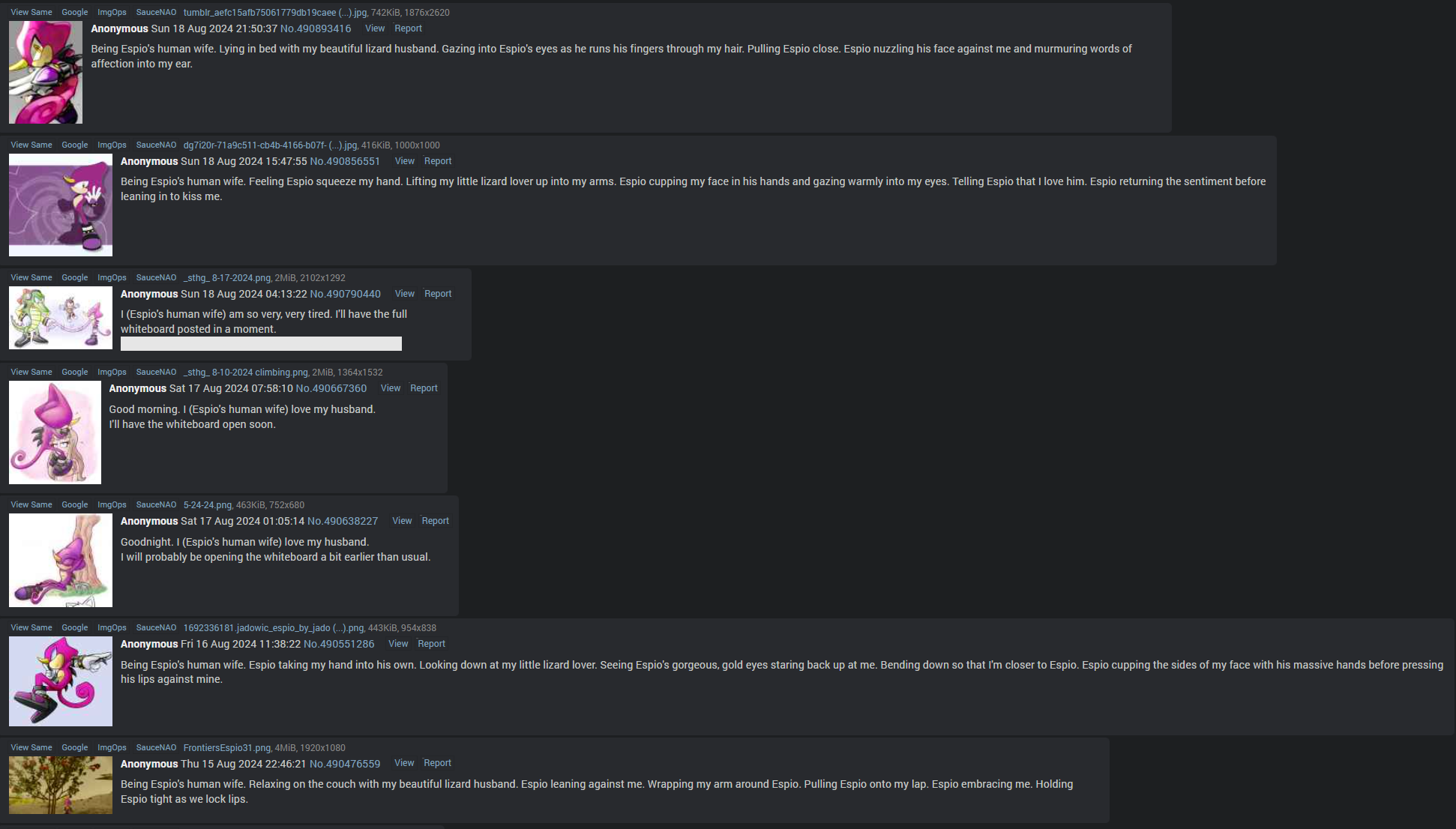Open the FrontiersEspio31.png thumbnail
1456x829 pixels.
click(61, 785)
